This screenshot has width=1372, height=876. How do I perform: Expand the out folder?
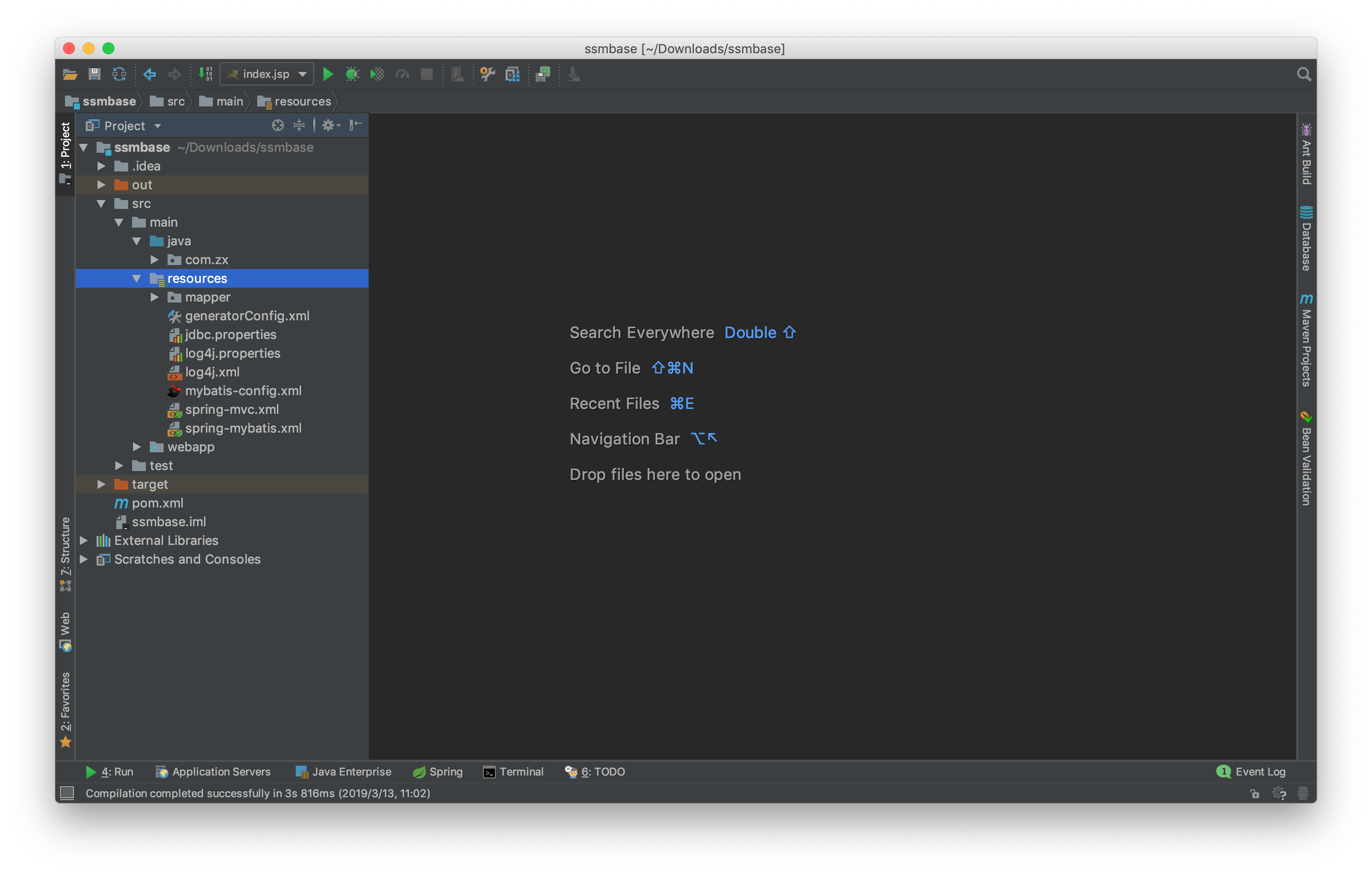pyautogui.click(x=102, y=185)
